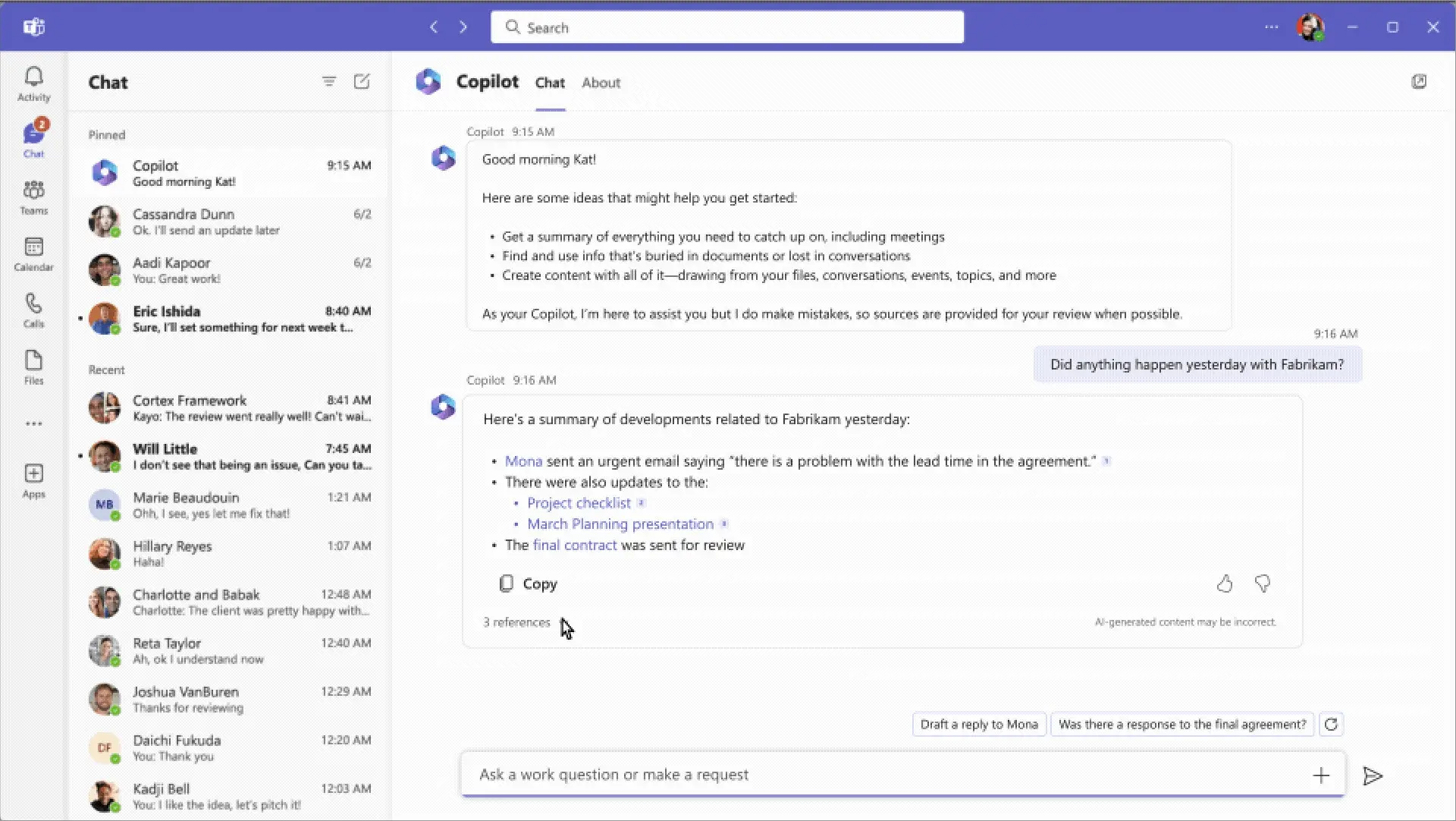Open chat with Eric Ishida
Viewport: 1456px width, 821px height.
point(229,319)
